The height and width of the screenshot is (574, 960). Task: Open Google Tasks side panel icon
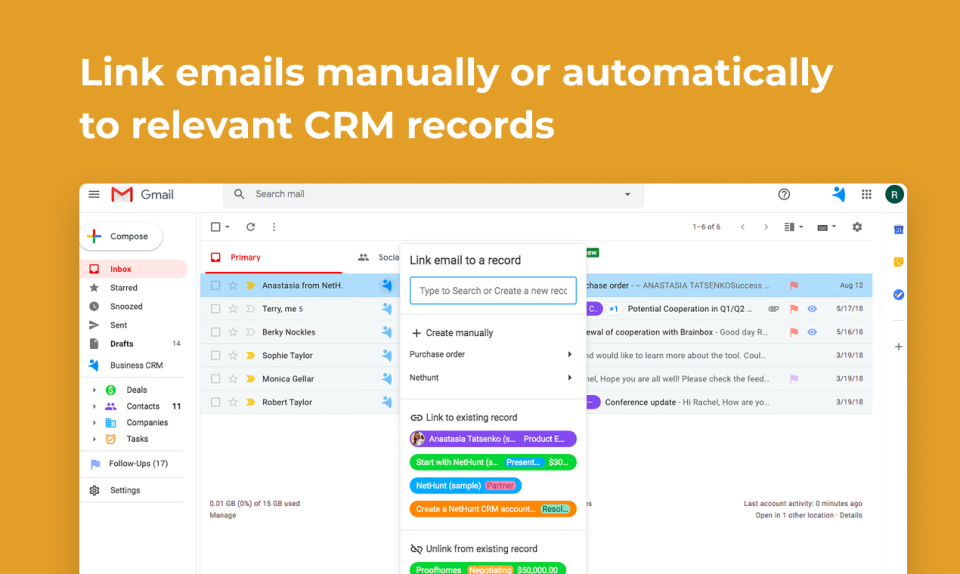coord(898,294)
